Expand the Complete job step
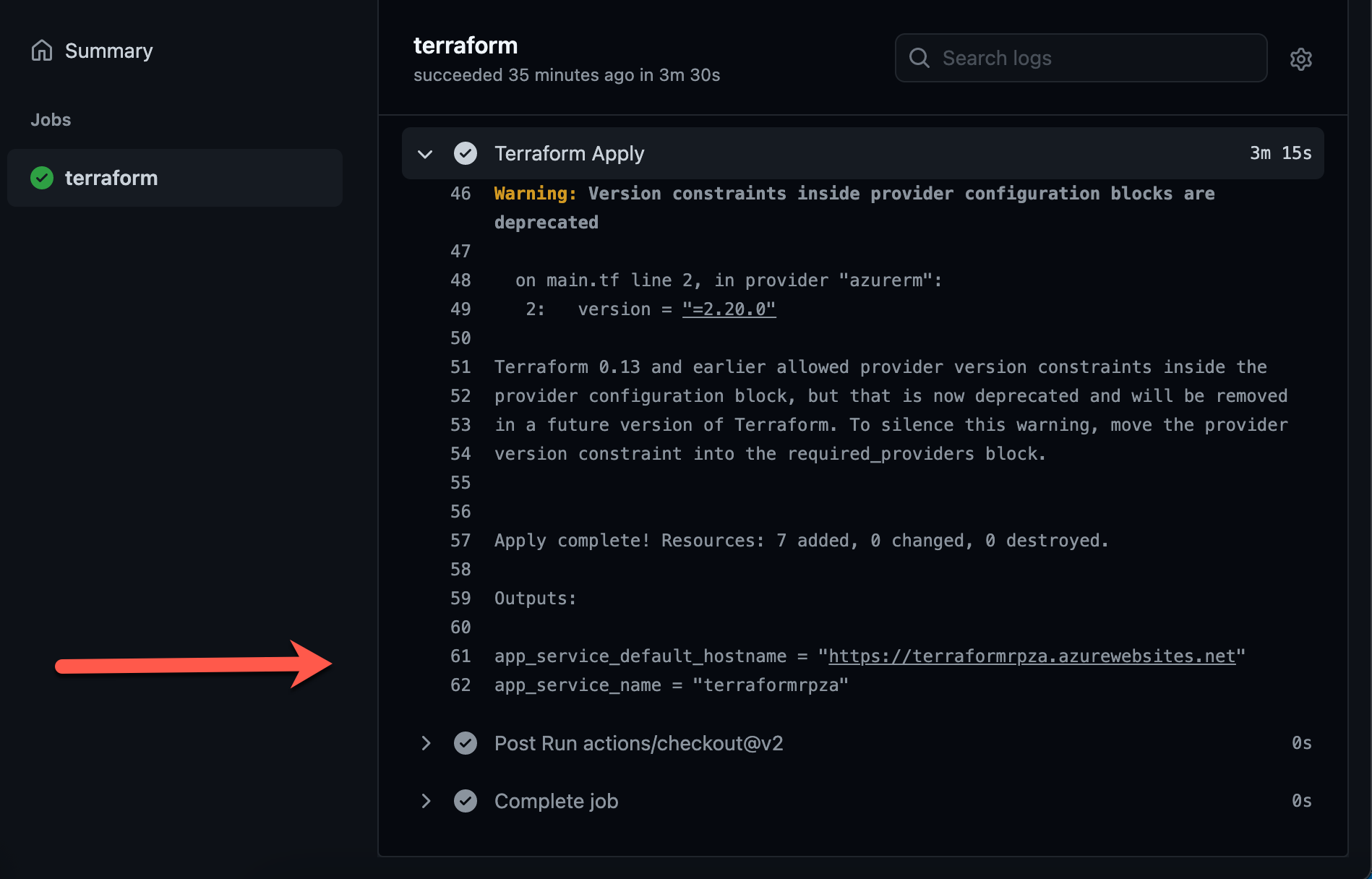 pos(425,801)
